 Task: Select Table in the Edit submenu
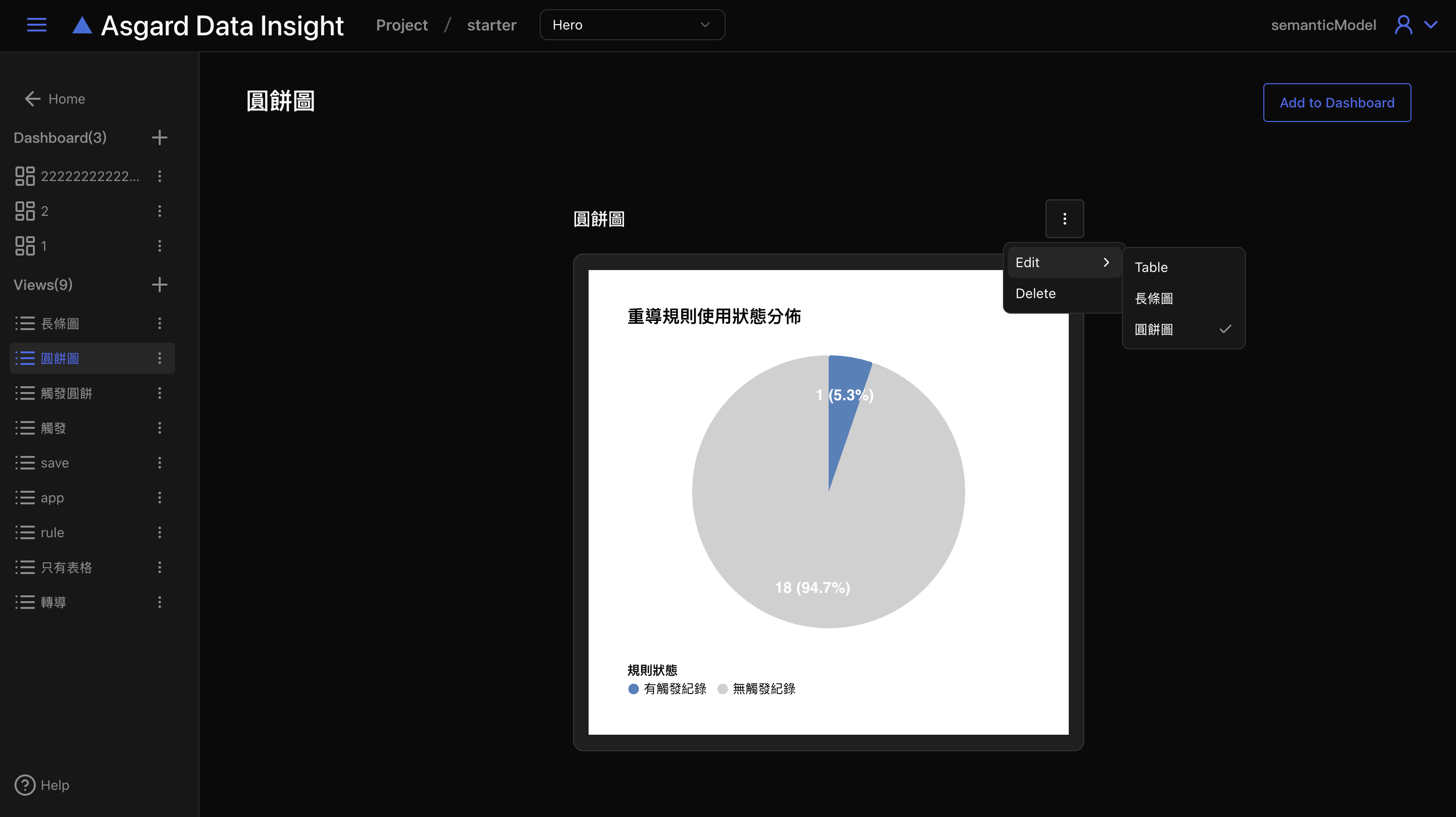pos(1152,267)
